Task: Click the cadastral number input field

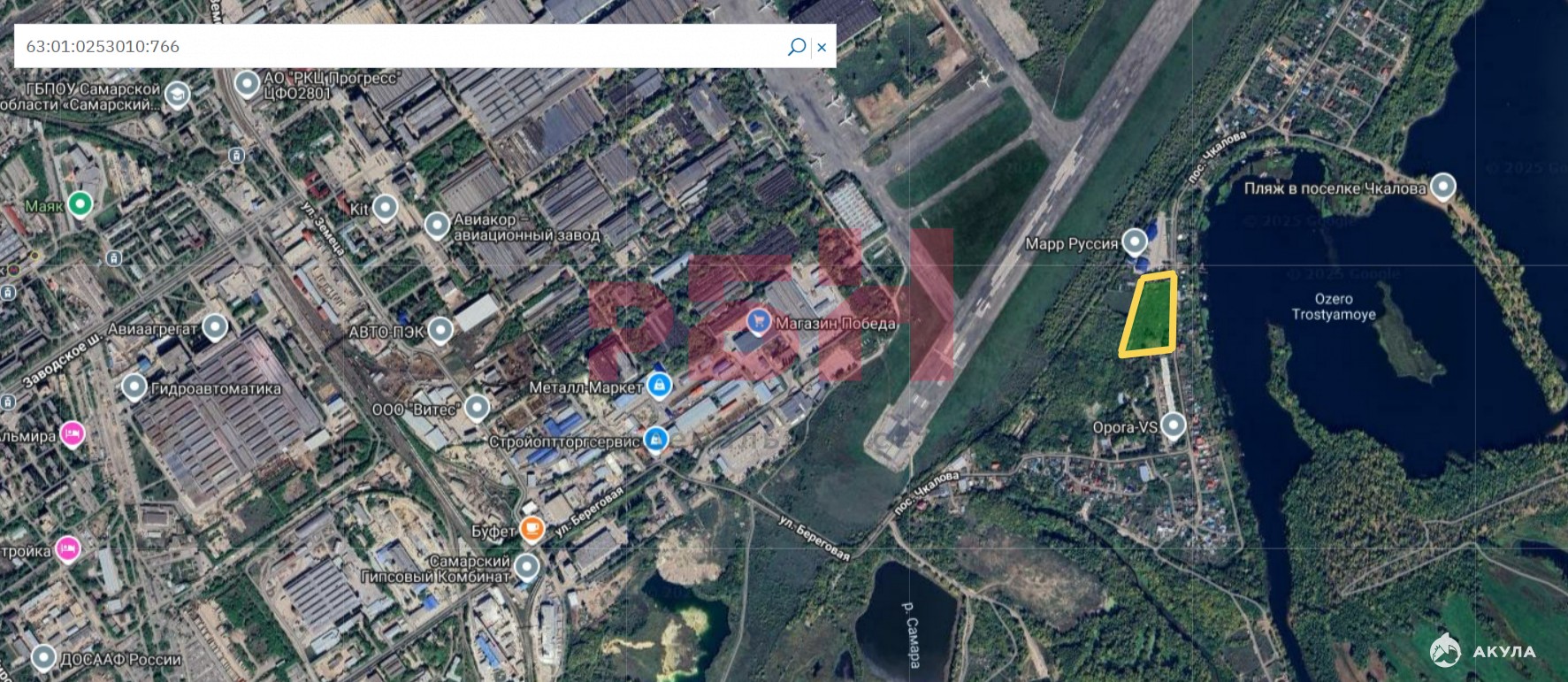Action: point(398,46)
